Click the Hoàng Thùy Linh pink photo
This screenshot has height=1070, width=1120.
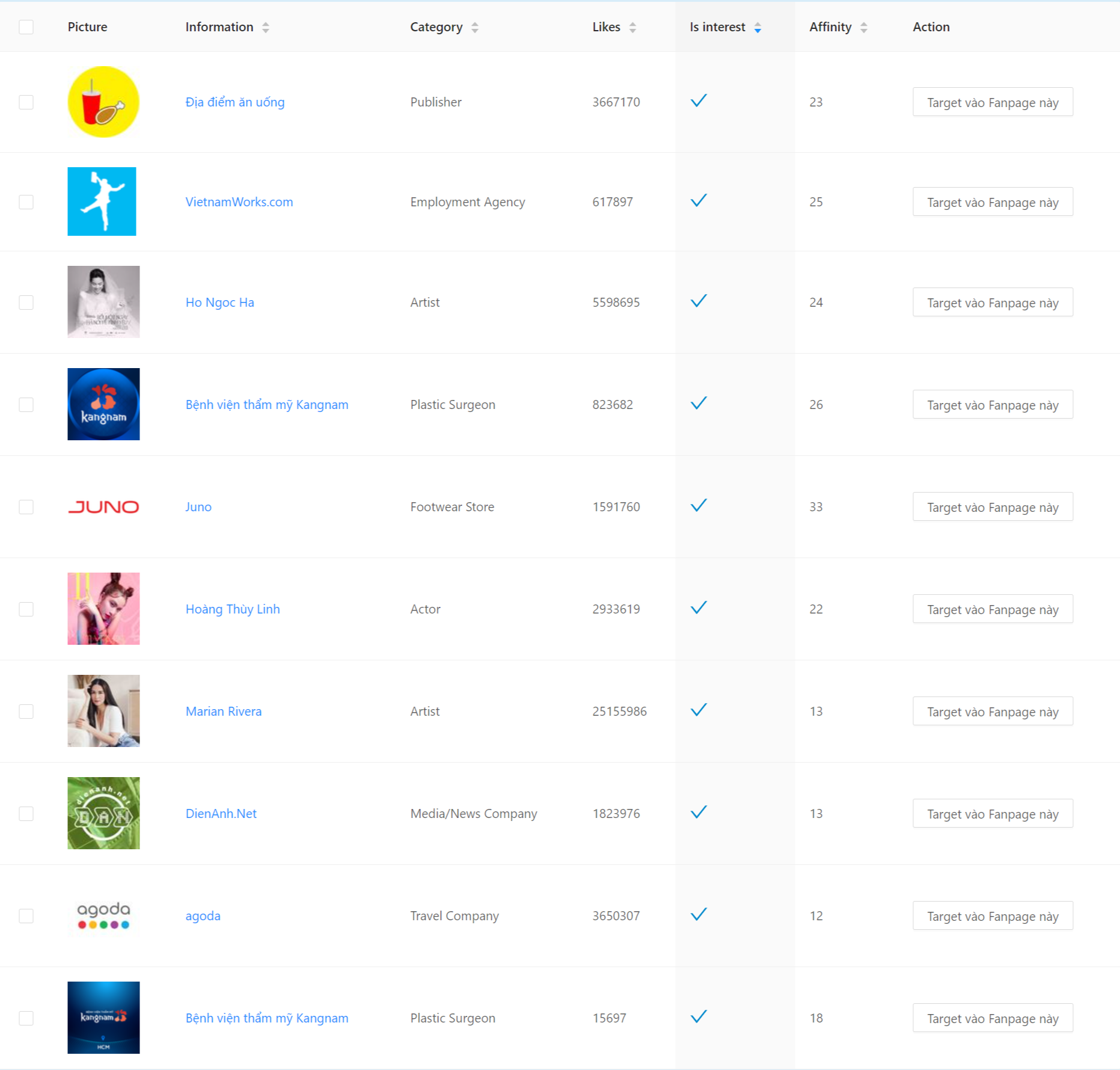tap(103, 609)
